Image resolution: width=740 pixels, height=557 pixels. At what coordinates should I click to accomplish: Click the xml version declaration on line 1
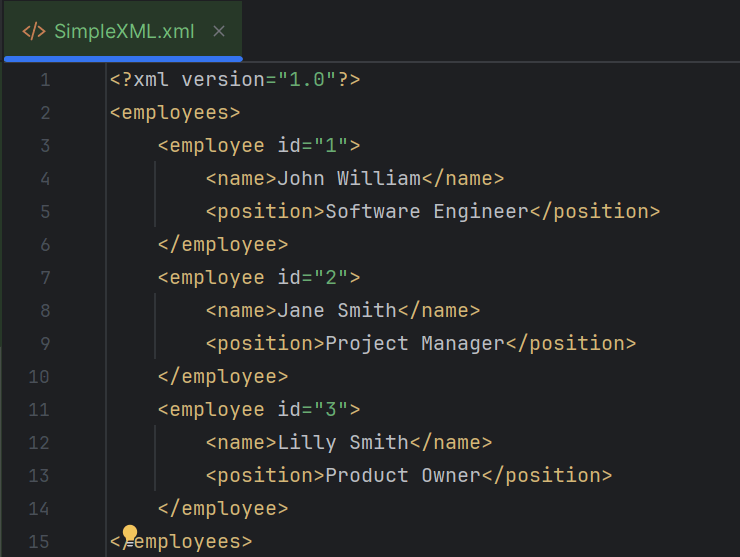click(x=234, y=80)
